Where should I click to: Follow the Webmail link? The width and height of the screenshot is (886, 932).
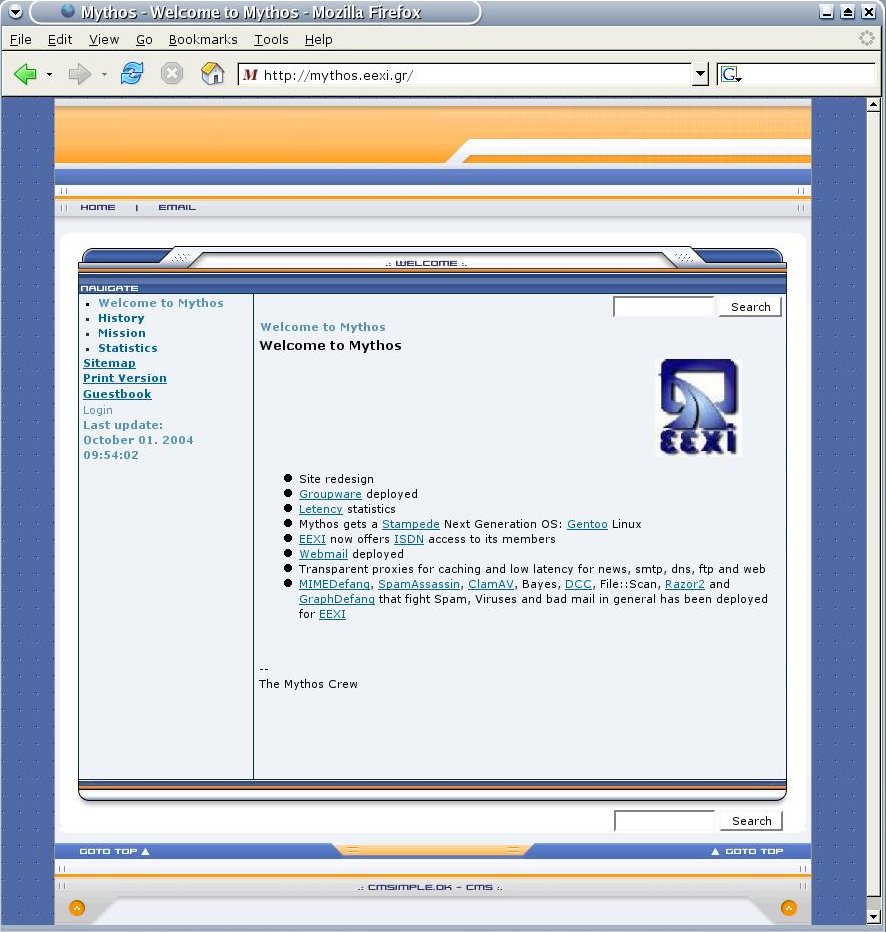(323, 554)
